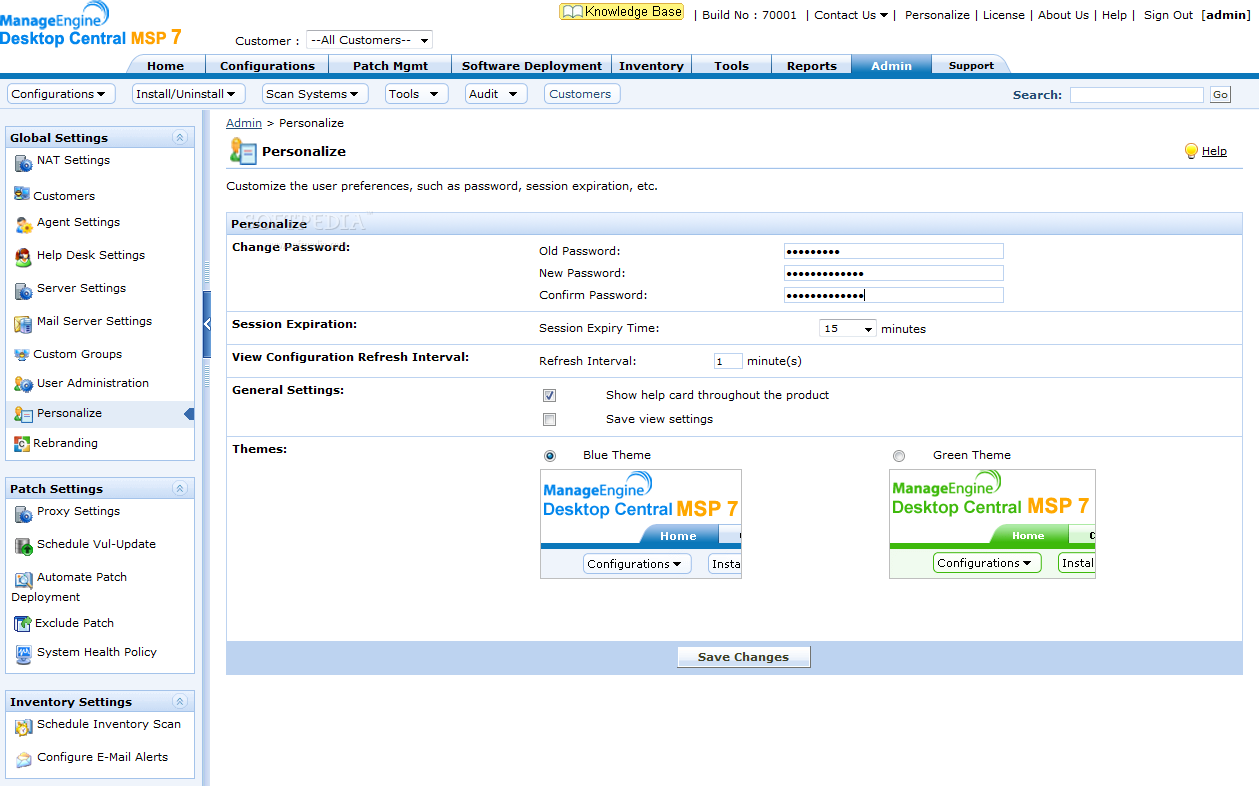Open the Install/Uninstall dropdown
1259x786 pixels.
(x=188, y=94)
